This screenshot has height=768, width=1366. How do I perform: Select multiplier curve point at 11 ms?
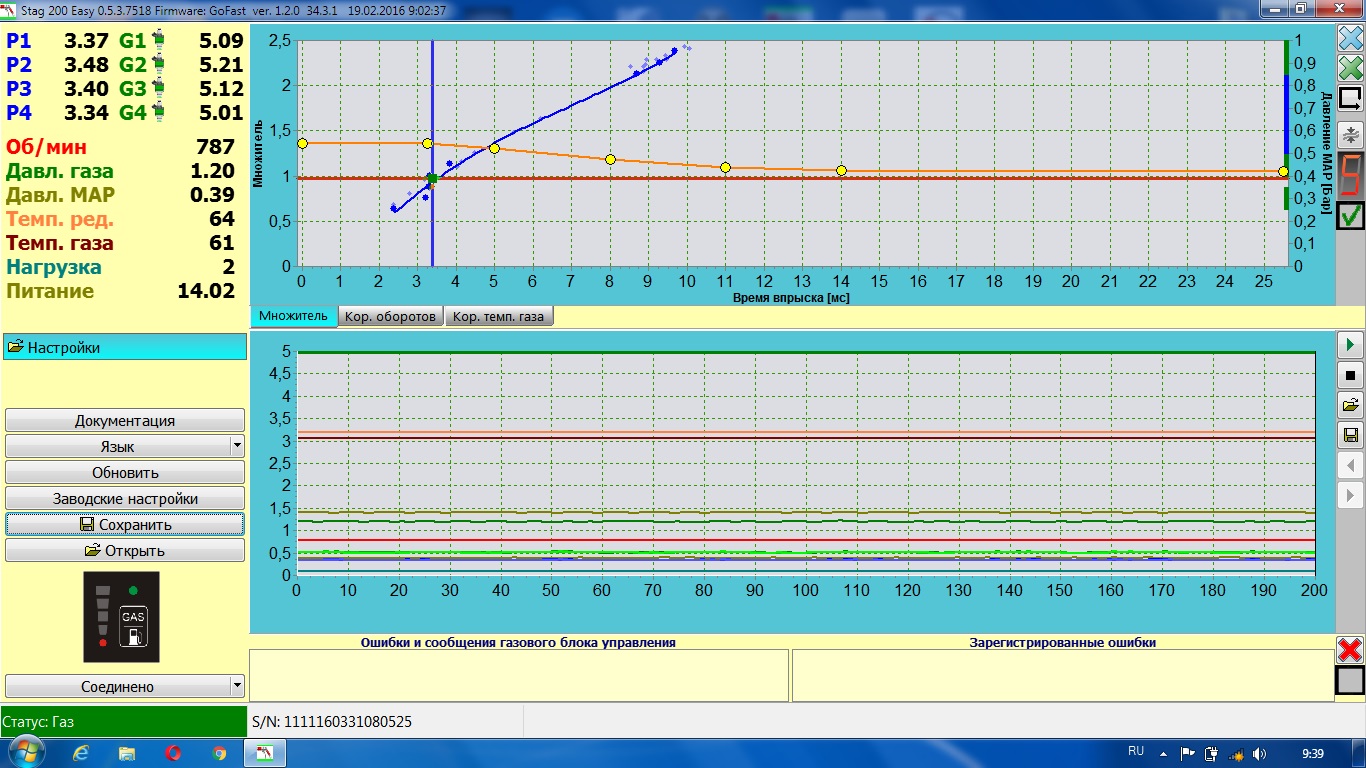pyautogui.click(x=725, y=167)
